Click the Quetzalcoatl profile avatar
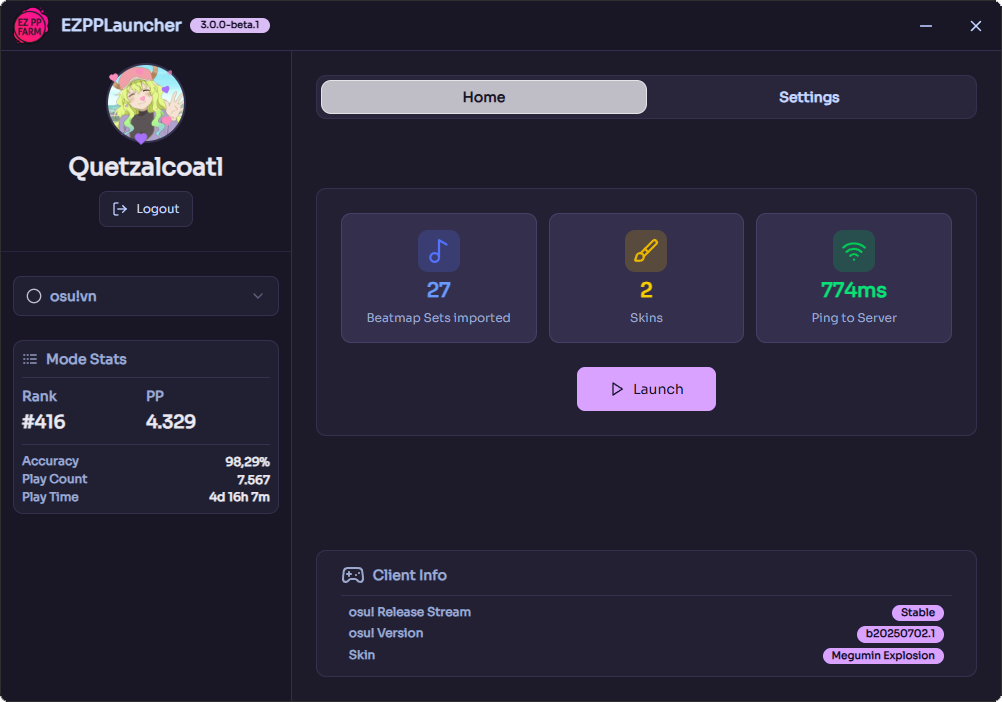Screen dimensions: 1002x702 coord(146,104)
